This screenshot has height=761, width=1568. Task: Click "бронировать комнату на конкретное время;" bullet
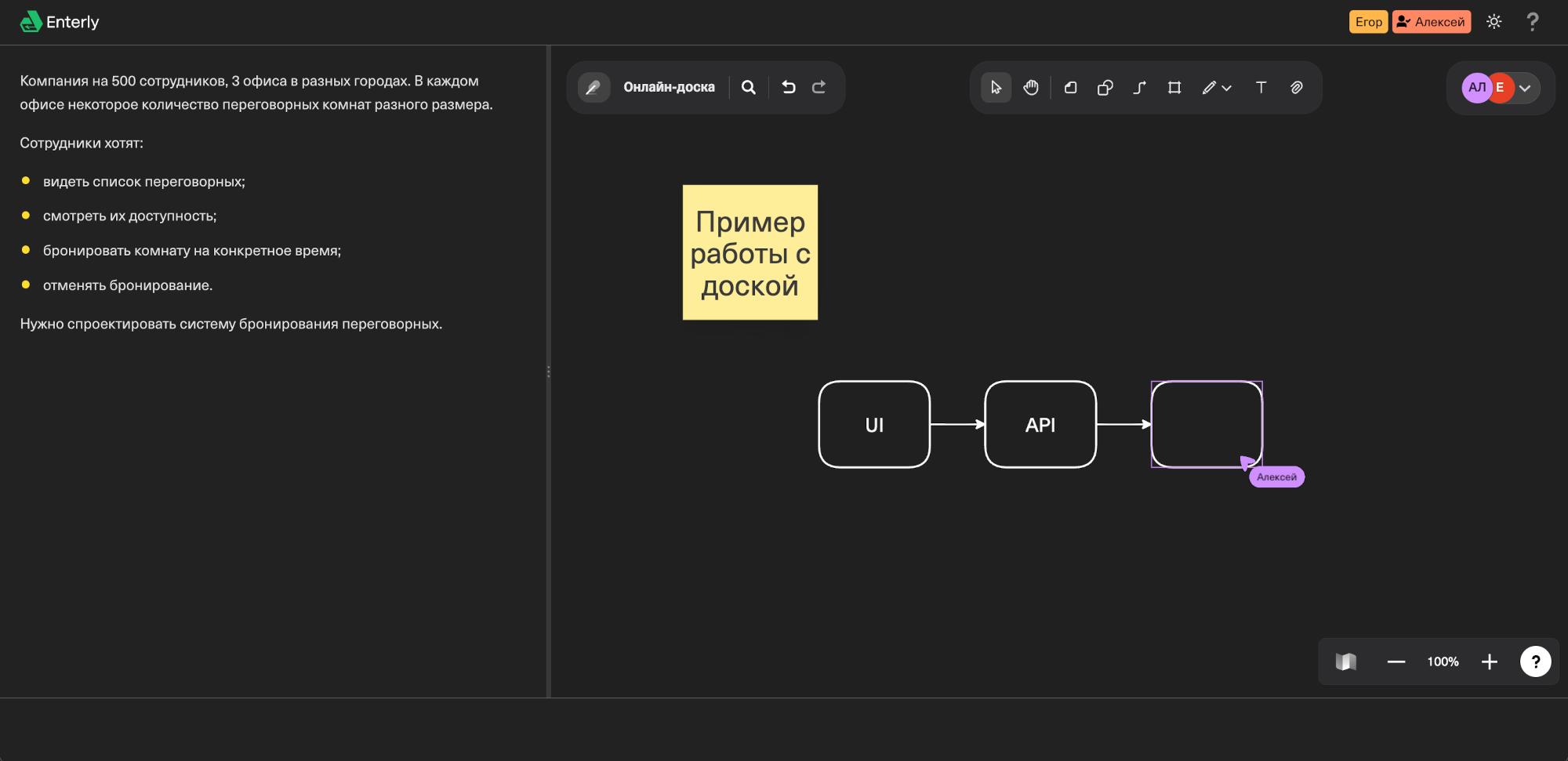pyautogui.click(x=192, y=251)
